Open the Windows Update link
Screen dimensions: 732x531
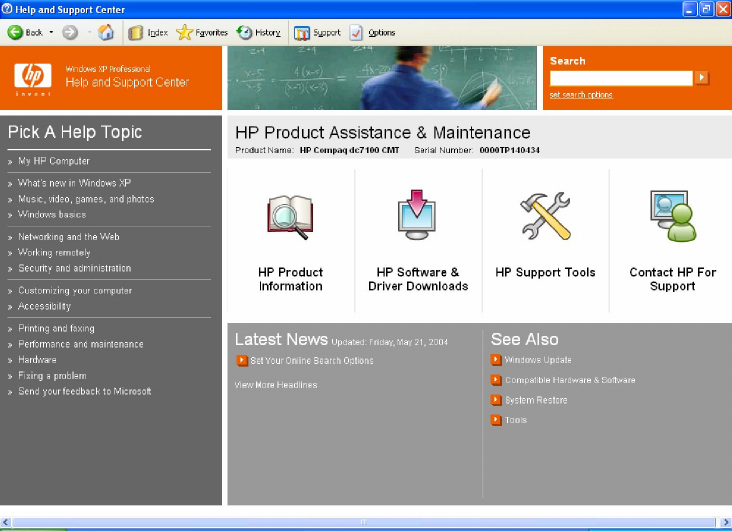click(x=538, y=360)
